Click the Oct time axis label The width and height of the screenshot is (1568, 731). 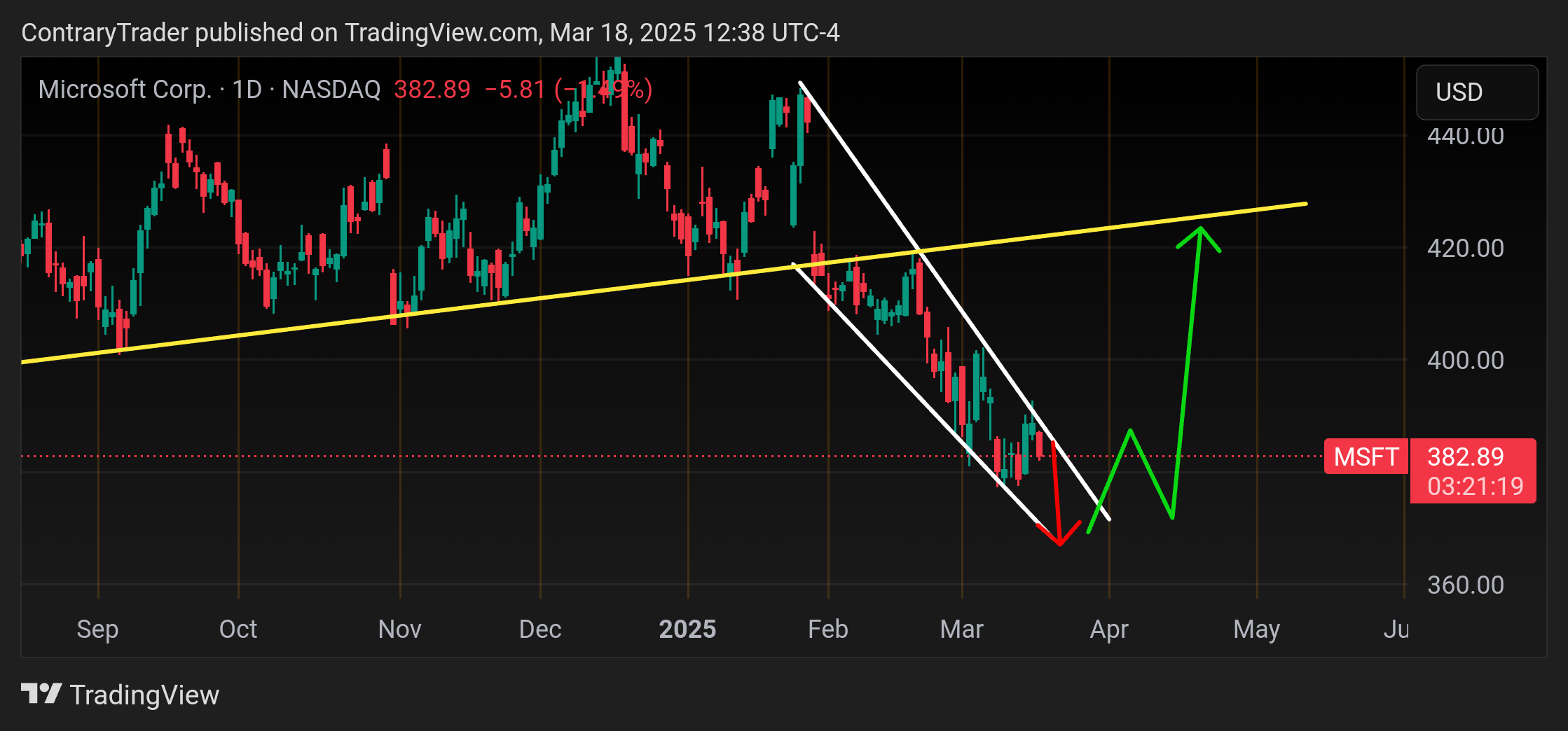pyautogui.click(x=238, y=629)
